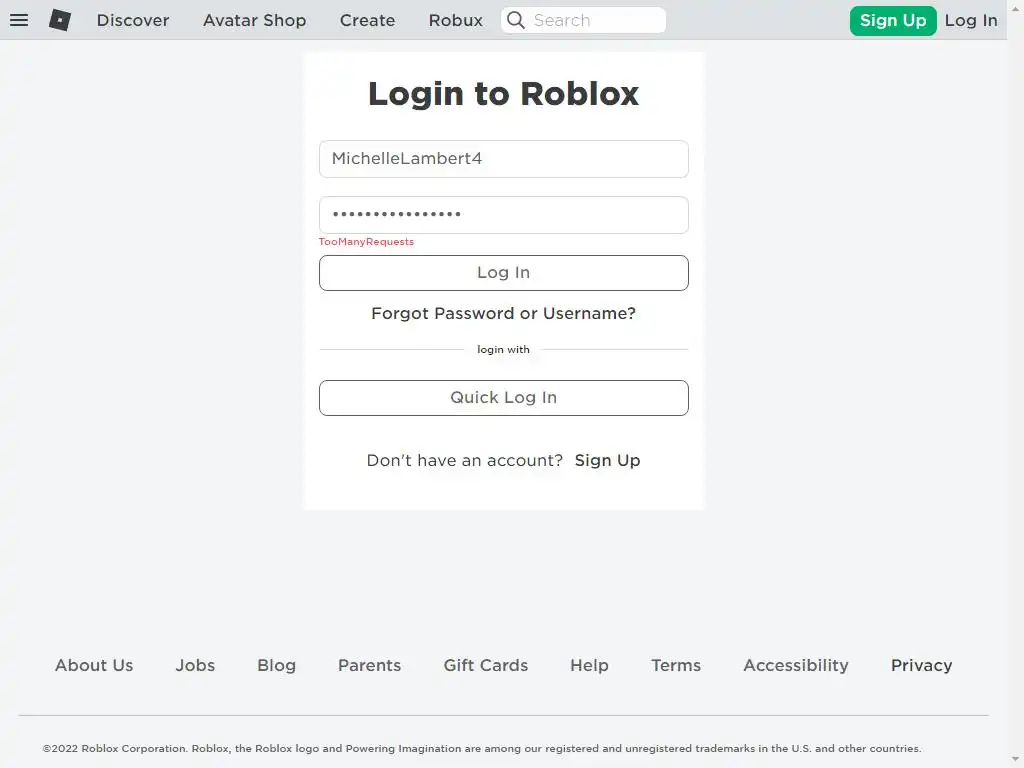Image resolution: width=1024 pixels, height=768 pixels.
Task: Visit the Blog footer link
Action: point(276,665)
